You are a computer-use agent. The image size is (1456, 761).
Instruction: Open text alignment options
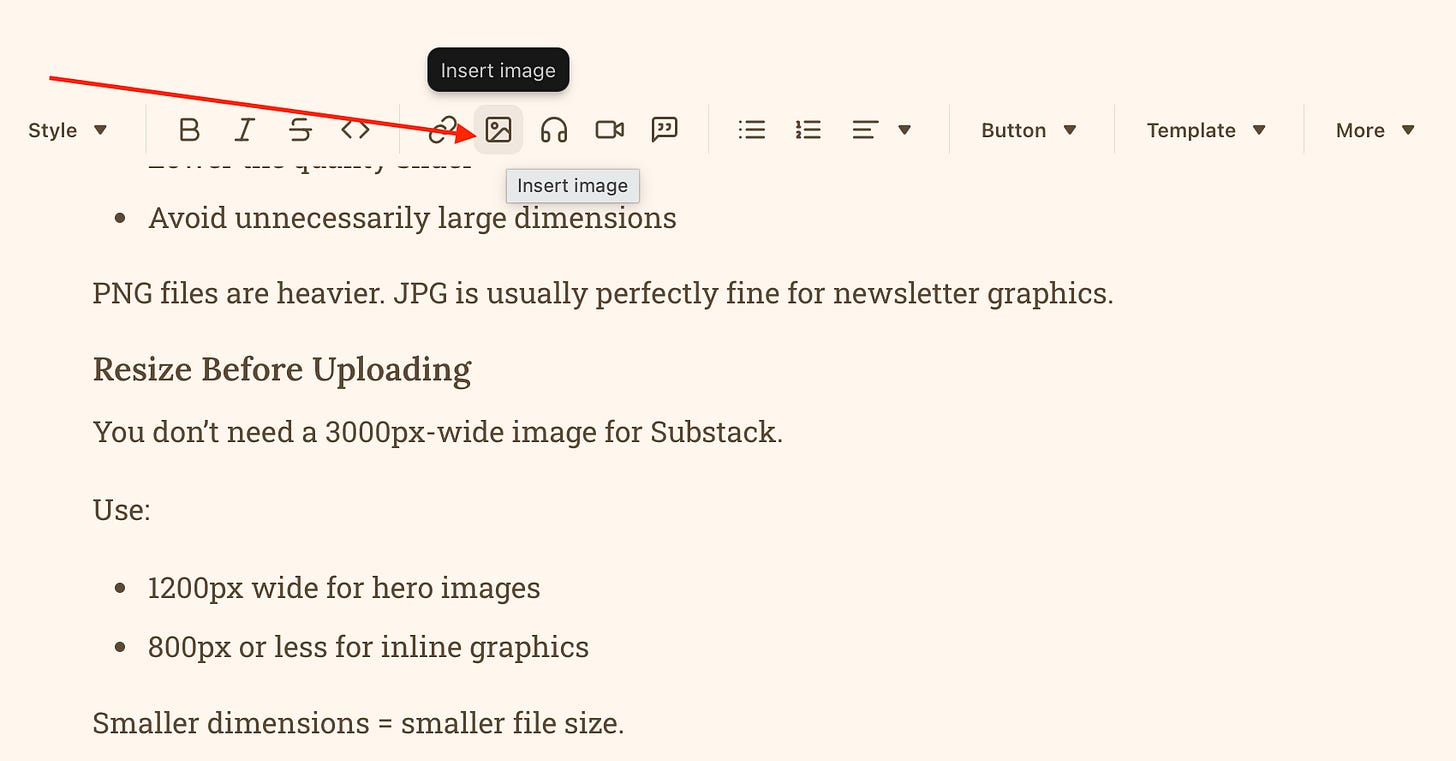point(881,130)
